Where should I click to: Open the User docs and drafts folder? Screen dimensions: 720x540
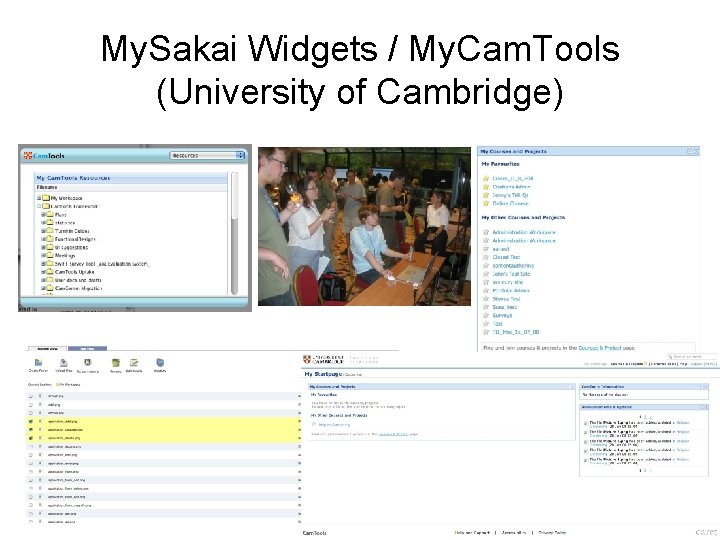pos(78,280)
